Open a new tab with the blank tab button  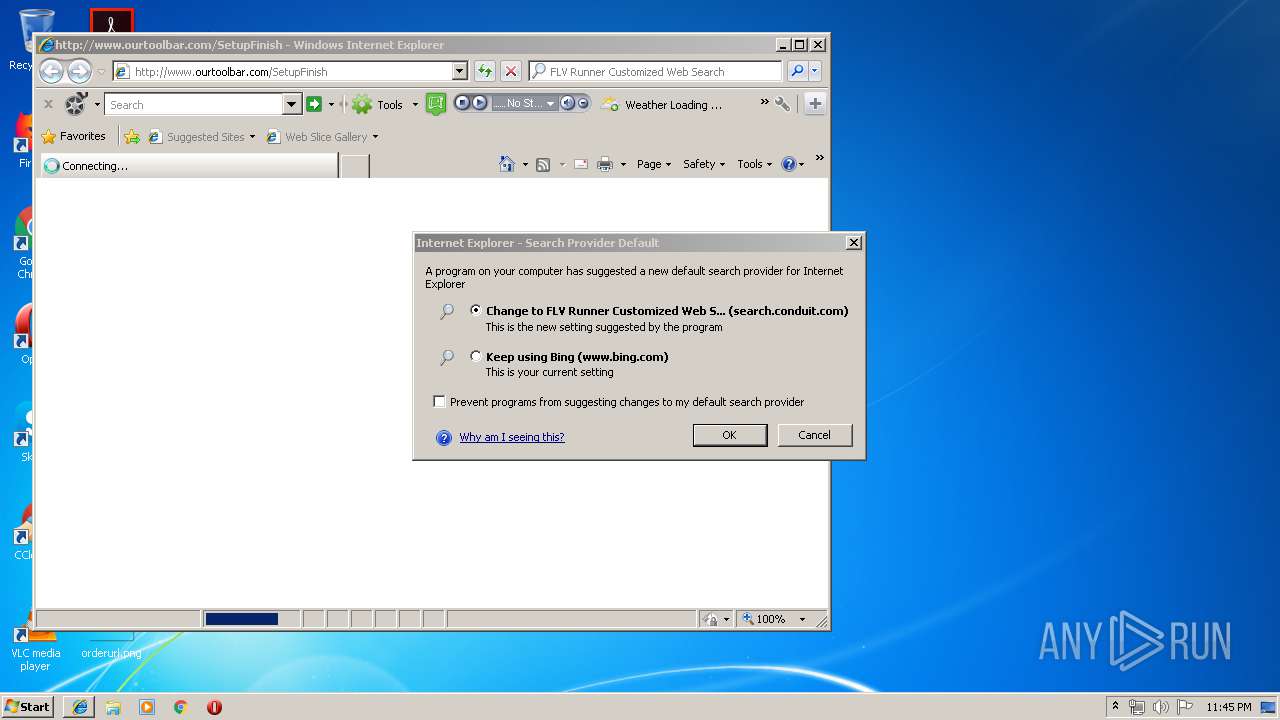point(355,166)
